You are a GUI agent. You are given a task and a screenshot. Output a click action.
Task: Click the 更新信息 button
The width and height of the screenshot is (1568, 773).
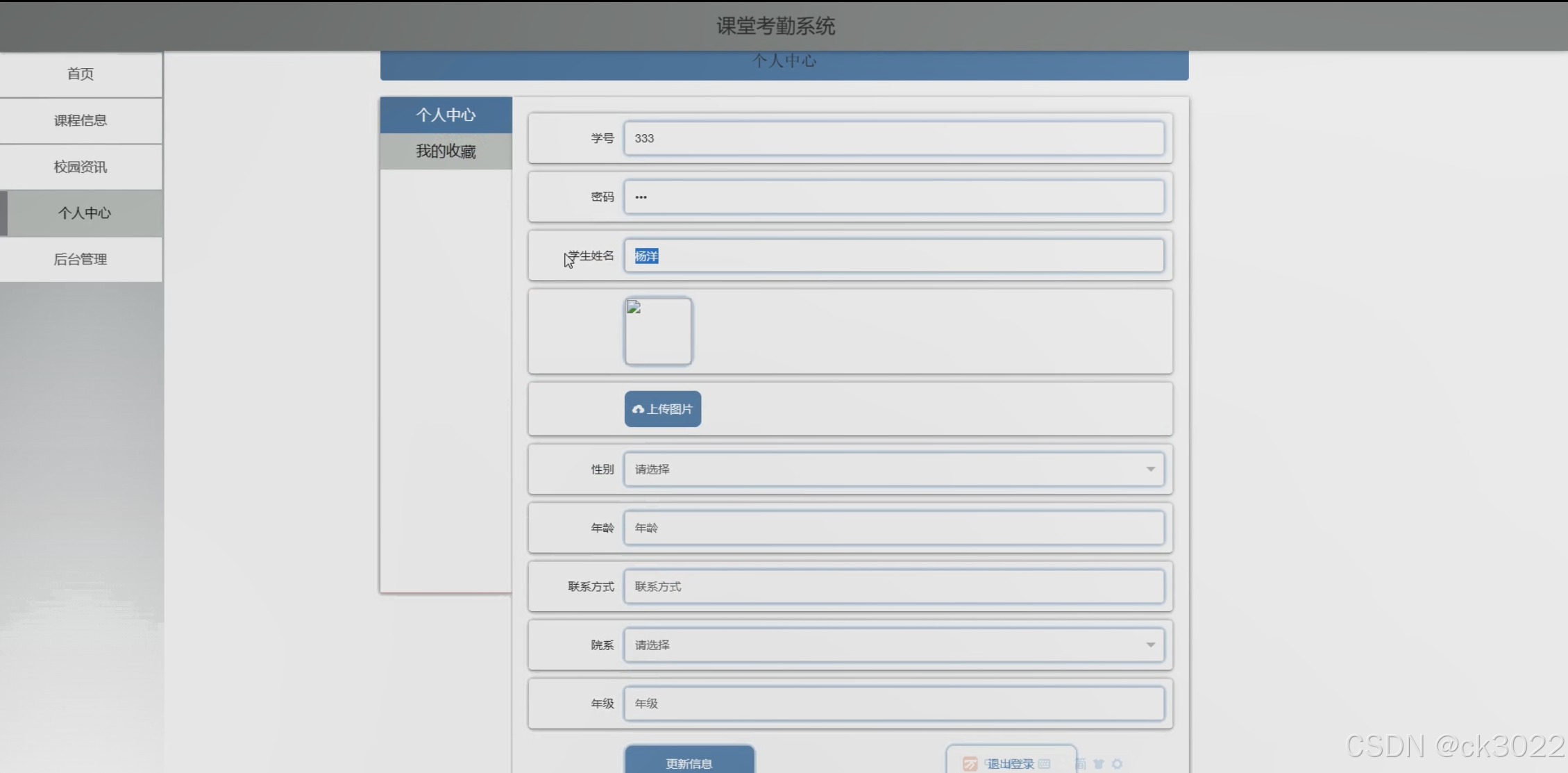coord(689,763)
